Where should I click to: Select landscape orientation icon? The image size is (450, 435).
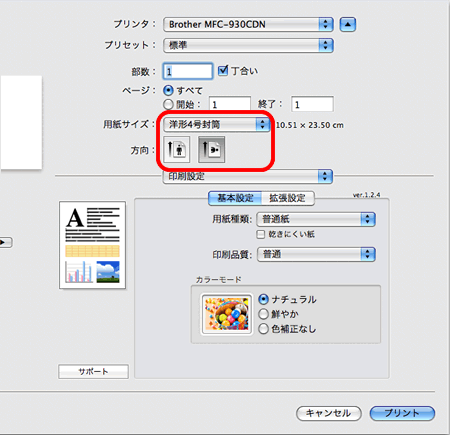[211, 149]
